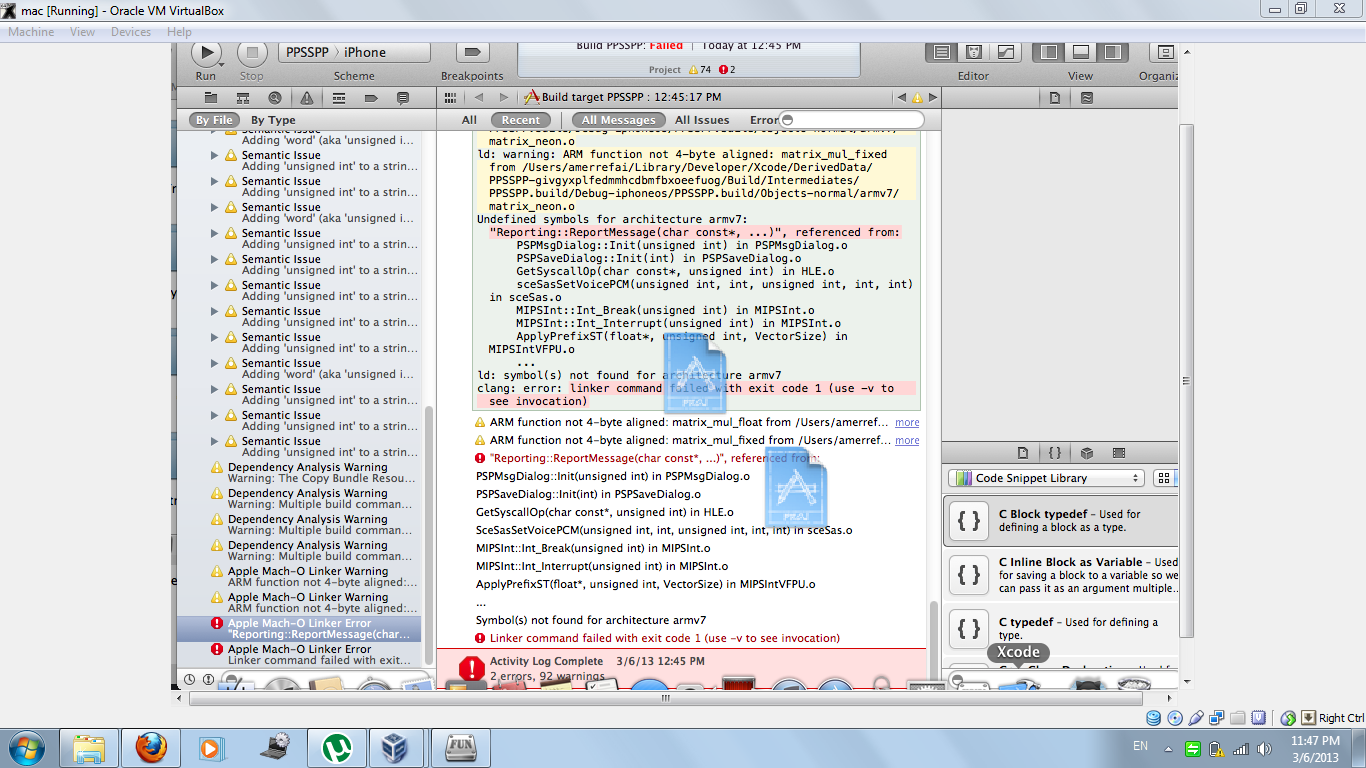
Task: Toggle the bottom debug area view button
Action: tap(1081, 52)
